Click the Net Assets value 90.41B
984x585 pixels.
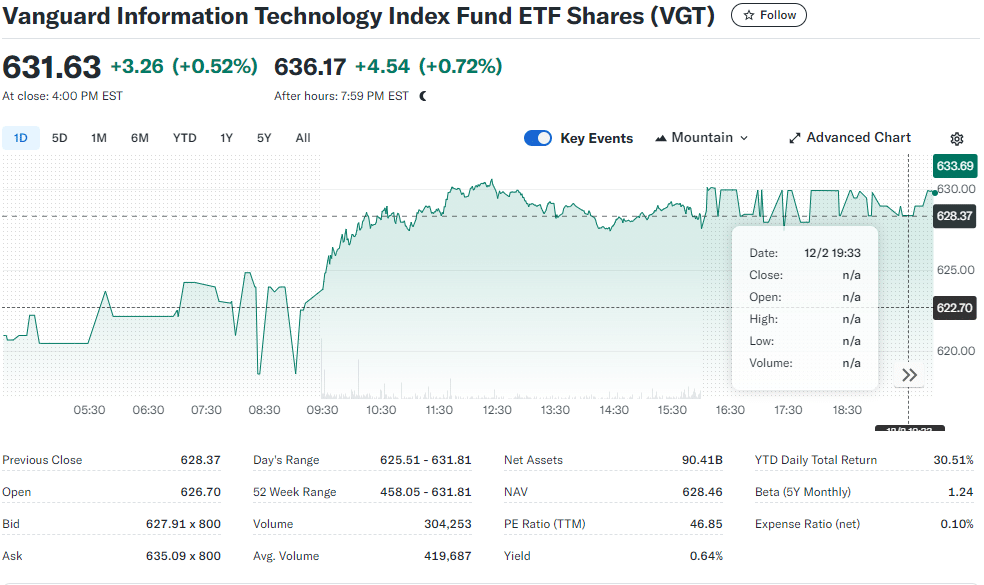702,460
